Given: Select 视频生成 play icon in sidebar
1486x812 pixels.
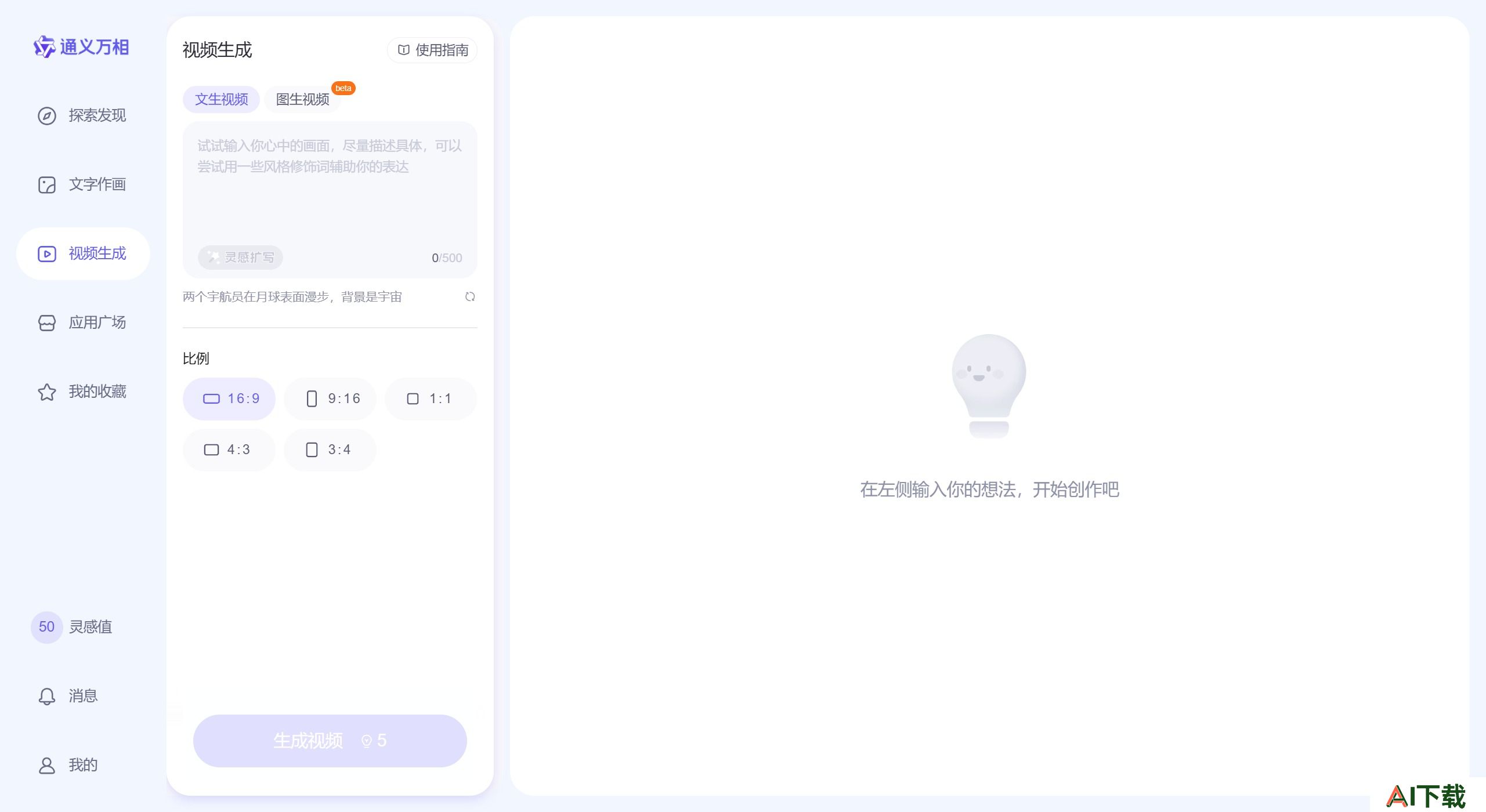Looking at the screenshot, I should [x=47, y=253].
